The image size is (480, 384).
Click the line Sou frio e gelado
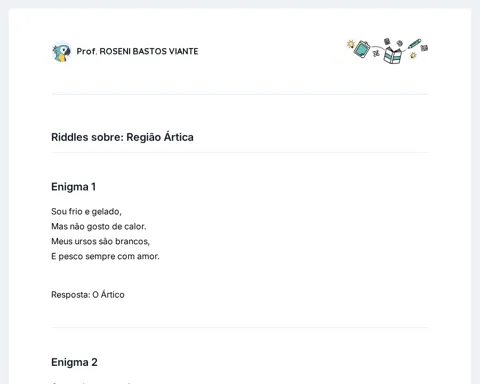86,212
